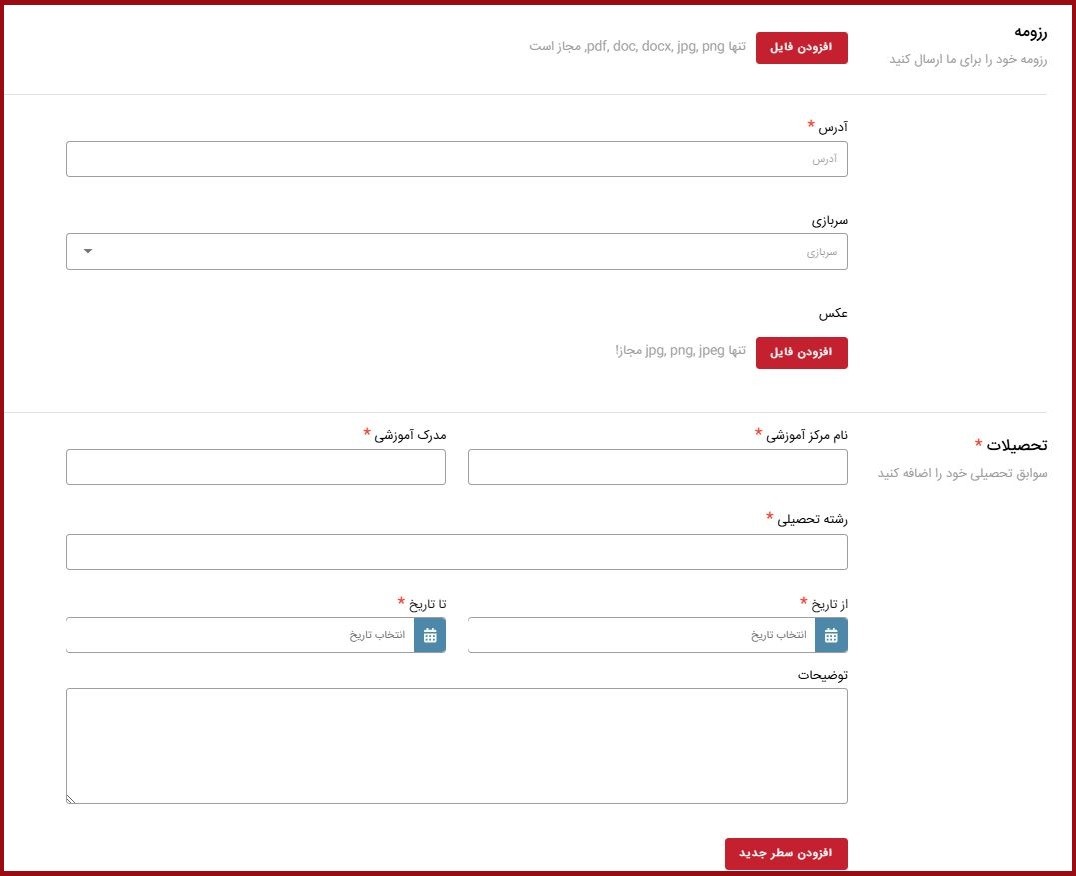Click the آدرس field label

tap(833, 127)
